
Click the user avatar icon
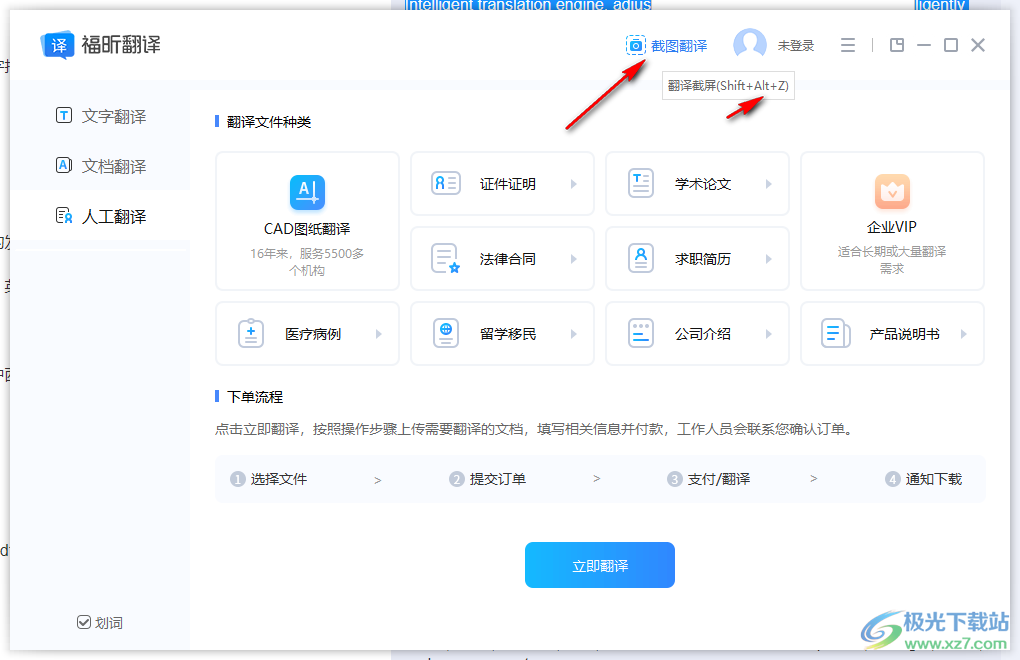(749, 45)
